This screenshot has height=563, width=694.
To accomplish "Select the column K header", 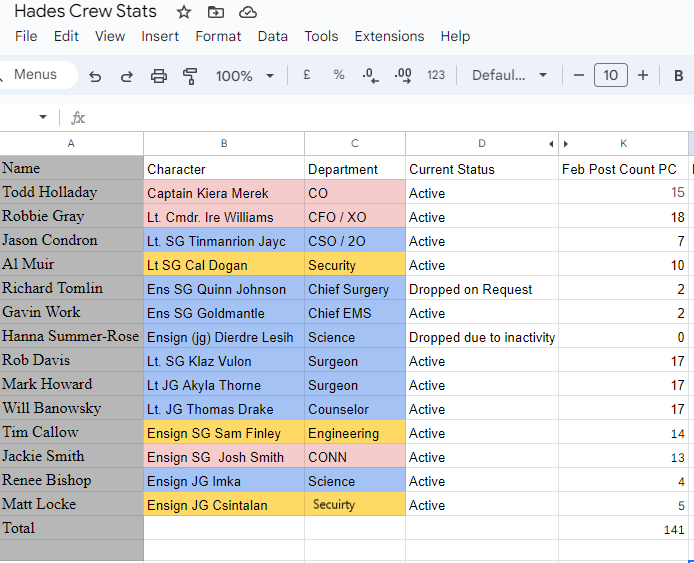I will point(623,144).
